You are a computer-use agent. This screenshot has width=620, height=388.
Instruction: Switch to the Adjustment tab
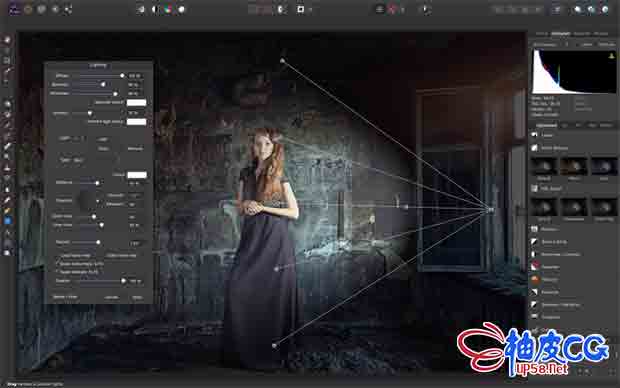(x=546, y=125)
